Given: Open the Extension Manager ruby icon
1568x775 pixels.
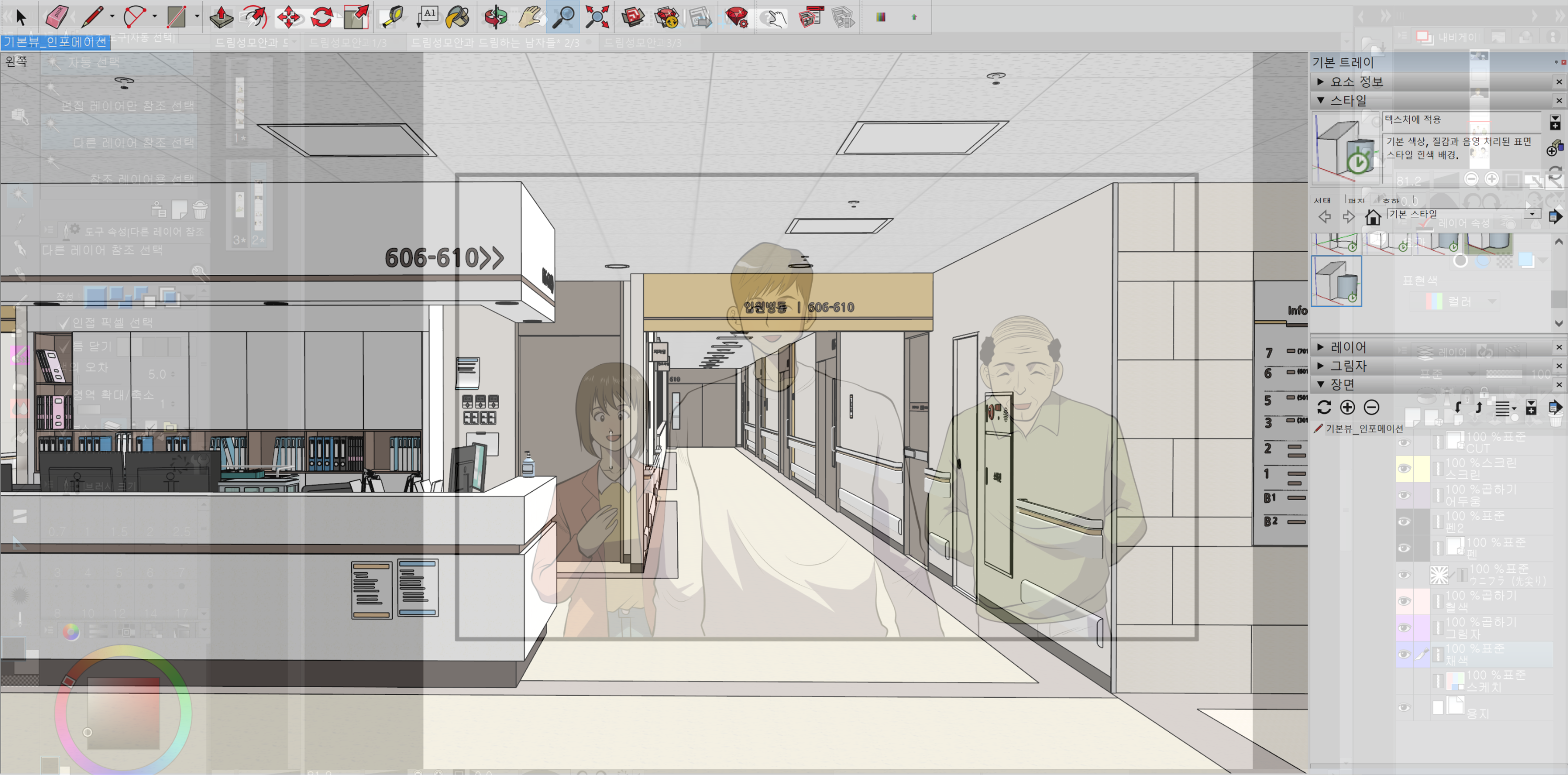Looking at the screenshot, I should [736, 17].
